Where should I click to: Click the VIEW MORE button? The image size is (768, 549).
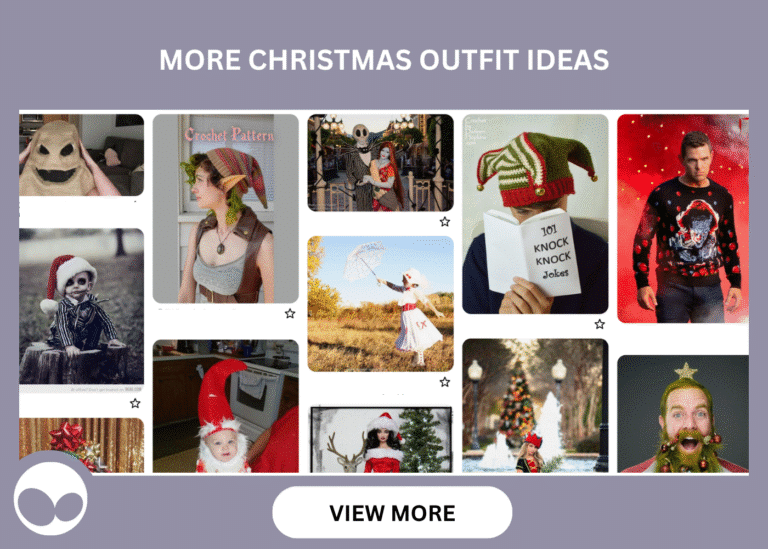point(392,513)
